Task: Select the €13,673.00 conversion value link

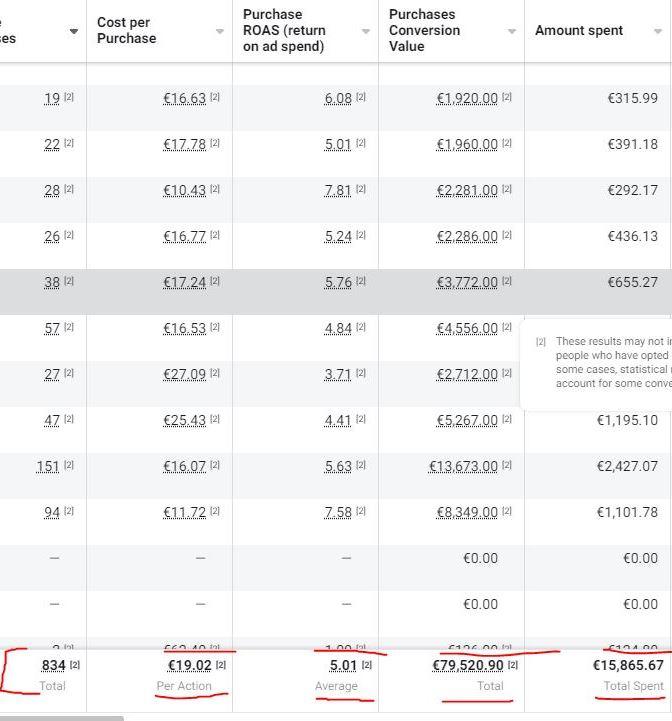Action: click(x=463, y=466)
